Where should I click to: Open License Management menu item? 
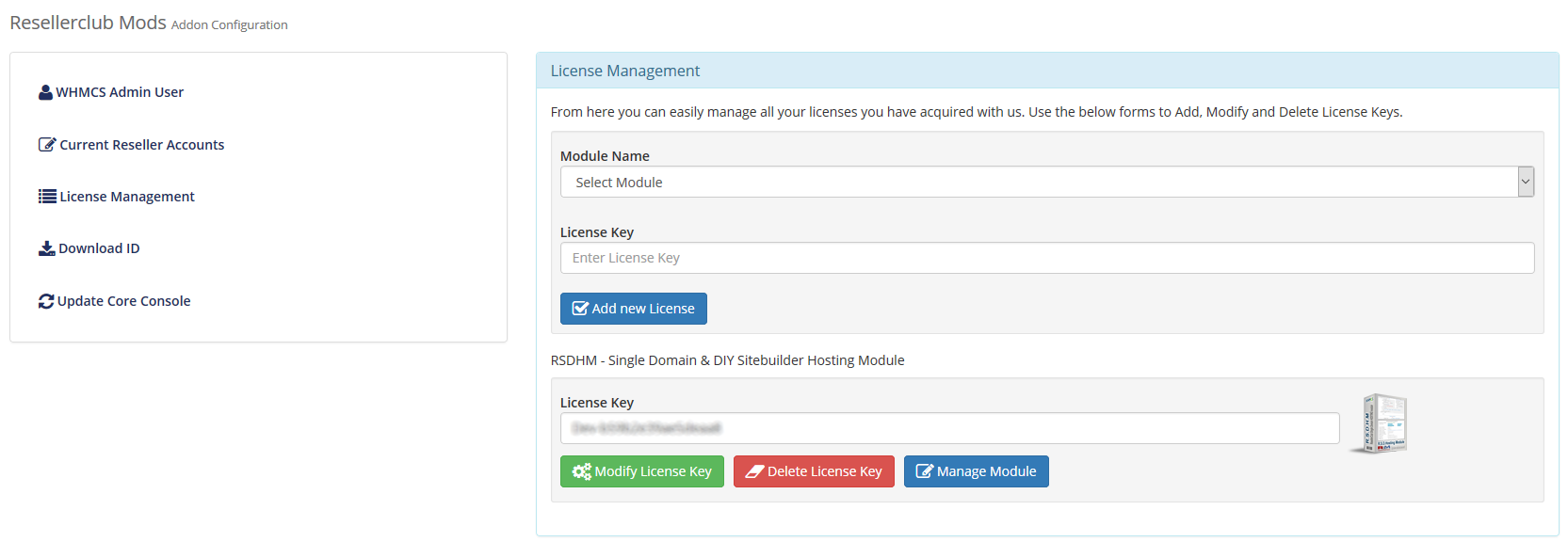pyautogui.click(x=117, y=197)
